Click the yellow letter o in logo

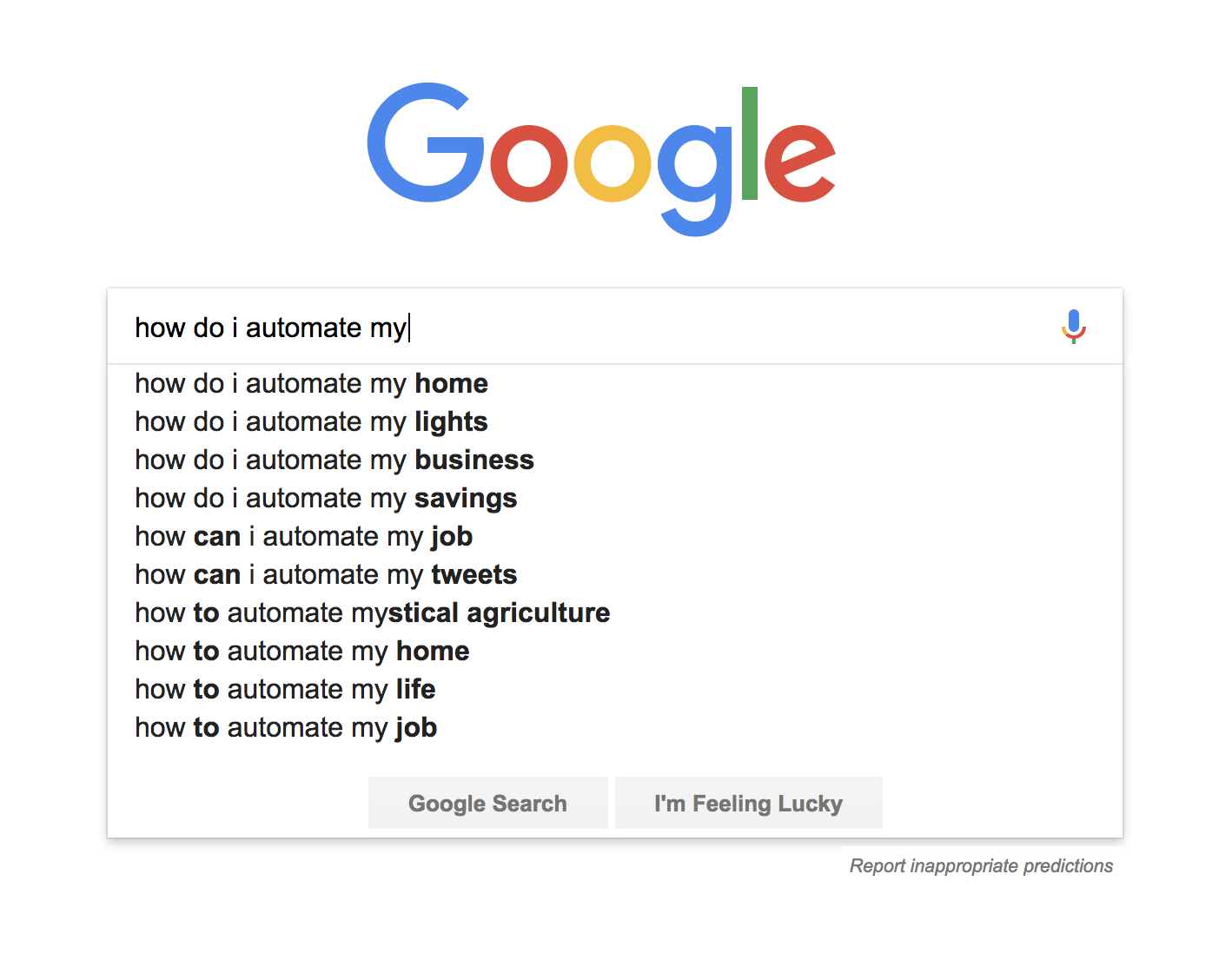(x=612, y=163)
